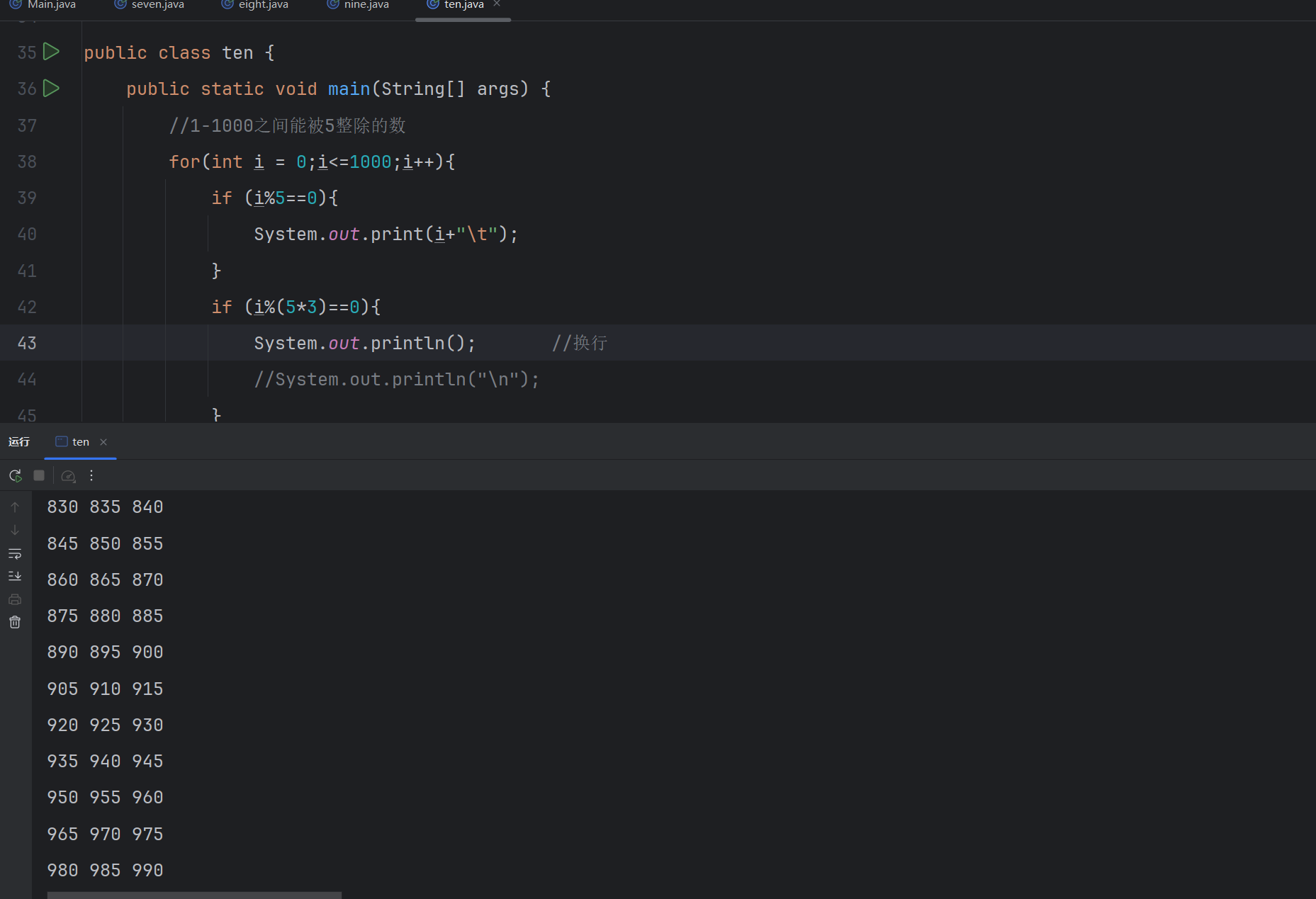1316x899 pixels.
Task: Switch to the eight.java tab
Action: coord(255,5)
